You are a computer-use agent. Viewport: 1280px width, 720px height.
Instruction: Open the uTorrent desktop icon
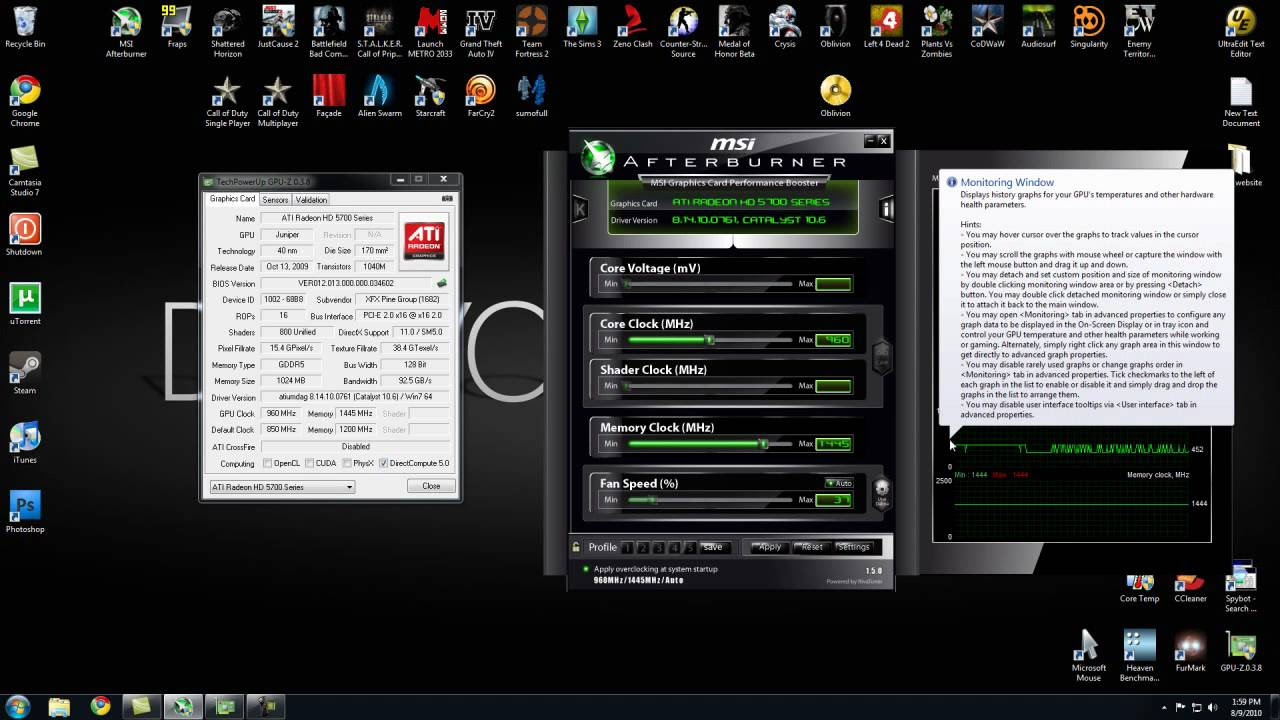tap(25, 305)
